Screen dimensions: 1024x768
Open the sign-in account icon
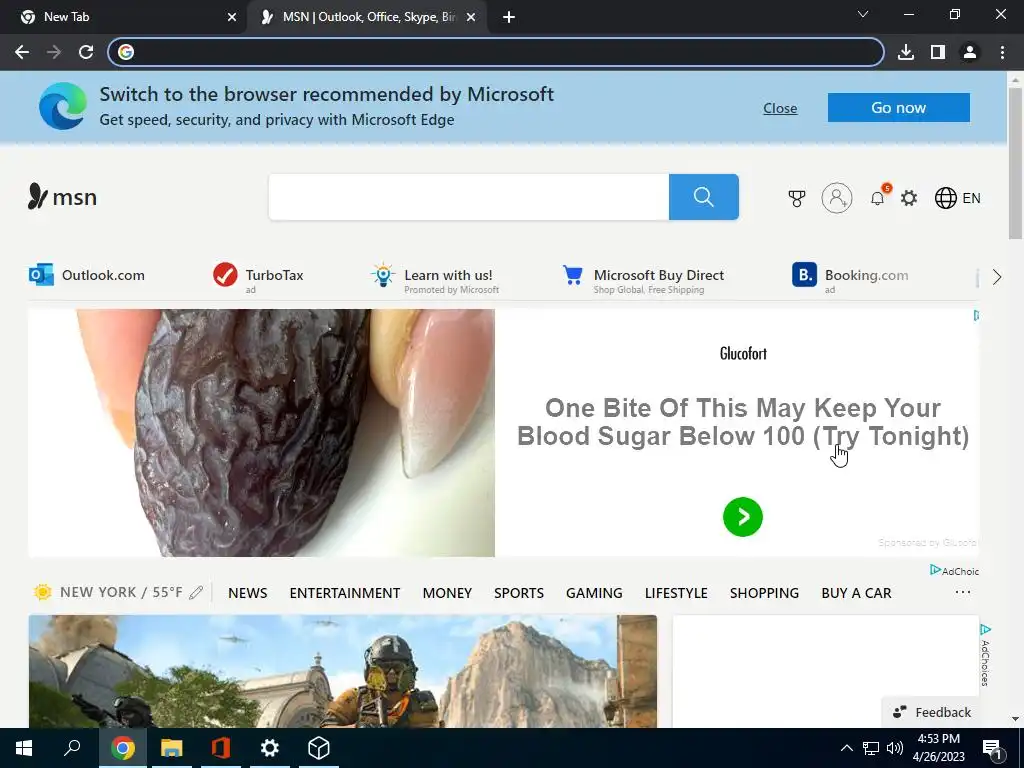click(837, 198)
